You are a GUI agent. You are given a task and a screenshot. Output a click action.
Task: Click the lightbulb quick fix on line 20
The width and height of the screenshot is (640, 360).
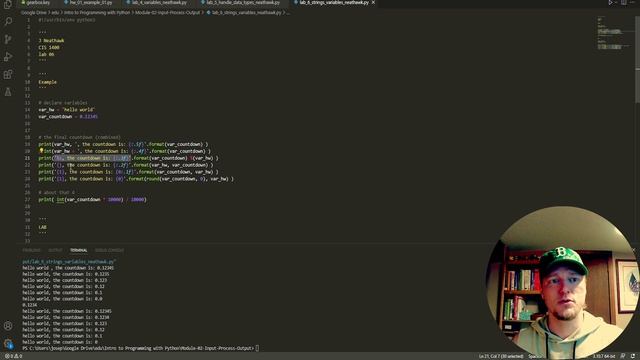click(41, 151)
